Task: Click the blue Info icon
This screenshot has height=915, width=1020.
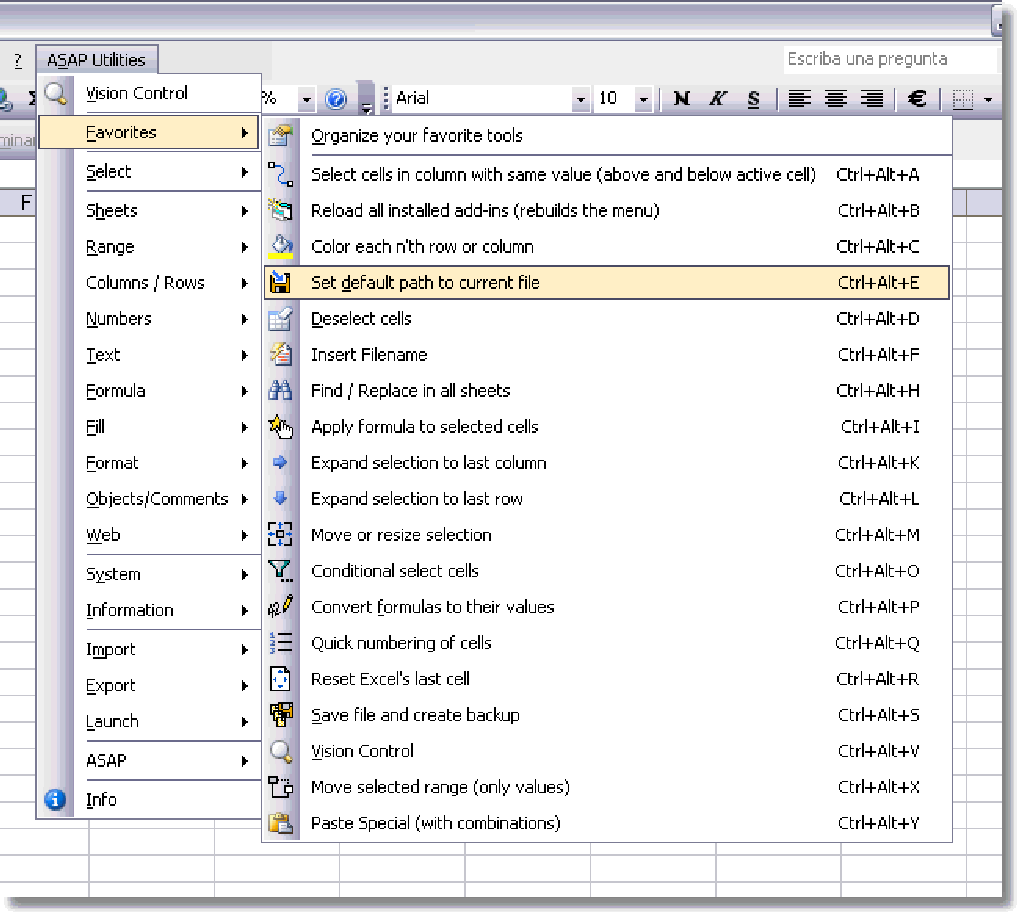Action: coord(55,799)
